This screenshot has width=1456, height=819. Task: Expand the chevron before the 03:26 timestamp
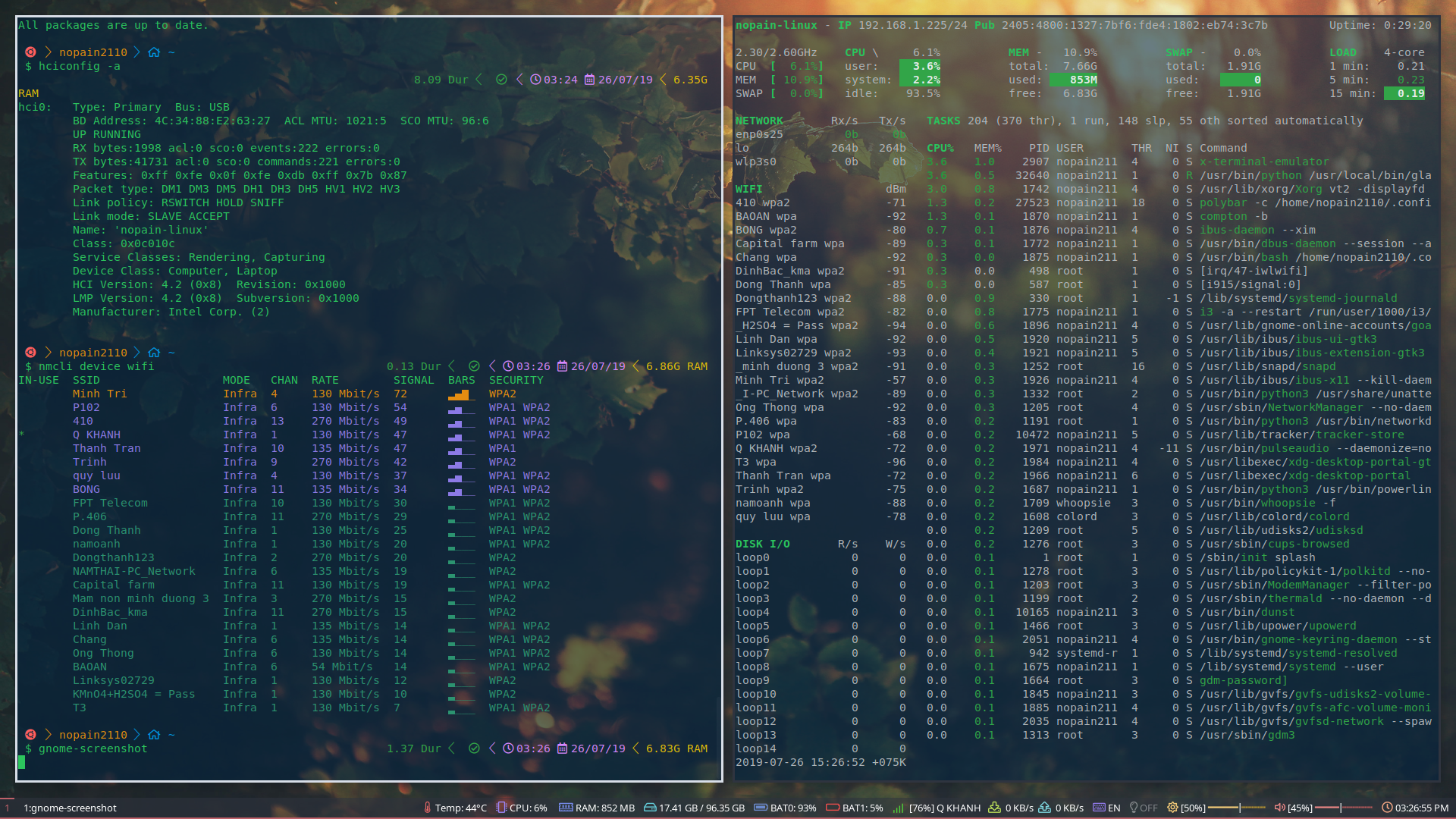coord(493,366)
